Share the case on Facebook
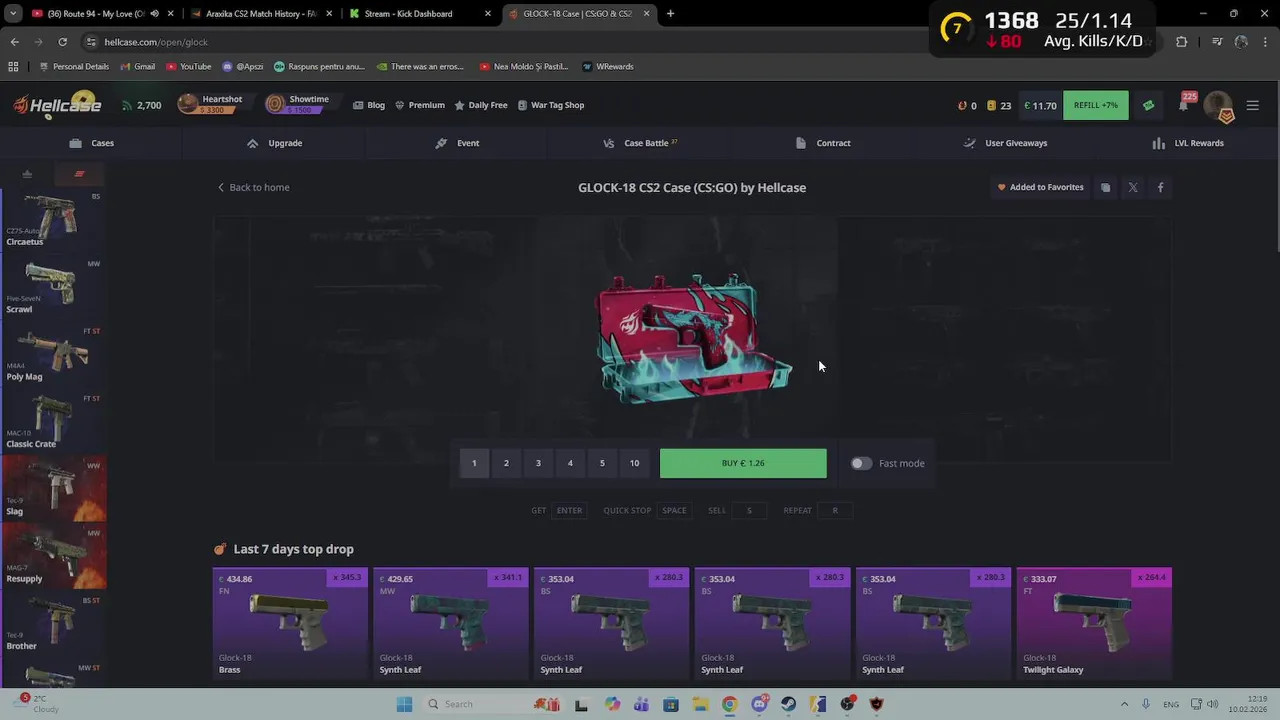This screenshot has width=1280, height=720. (1160, 187)
